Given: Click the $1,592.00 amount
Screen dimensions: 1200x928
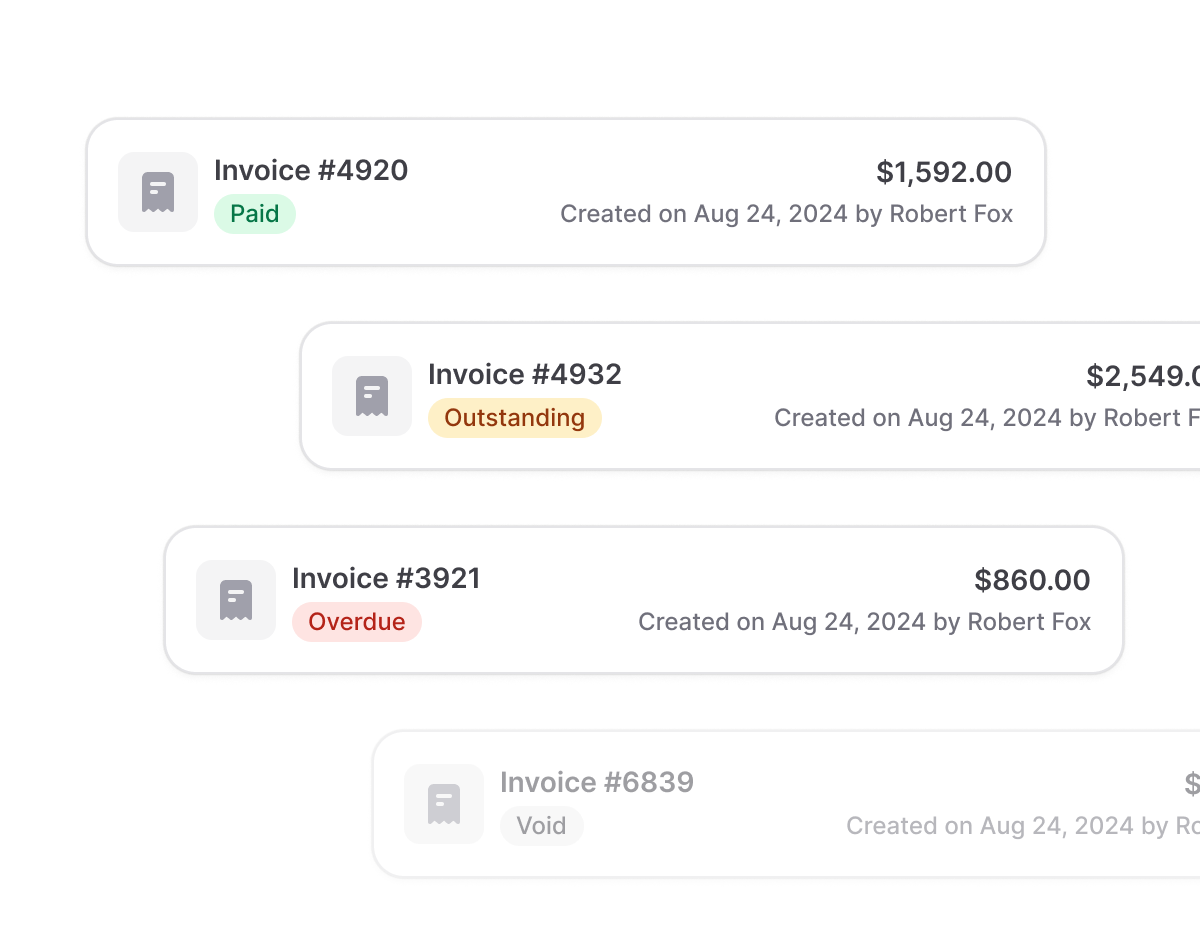Looking at the screenshot, I should click(x=944, y=173).
